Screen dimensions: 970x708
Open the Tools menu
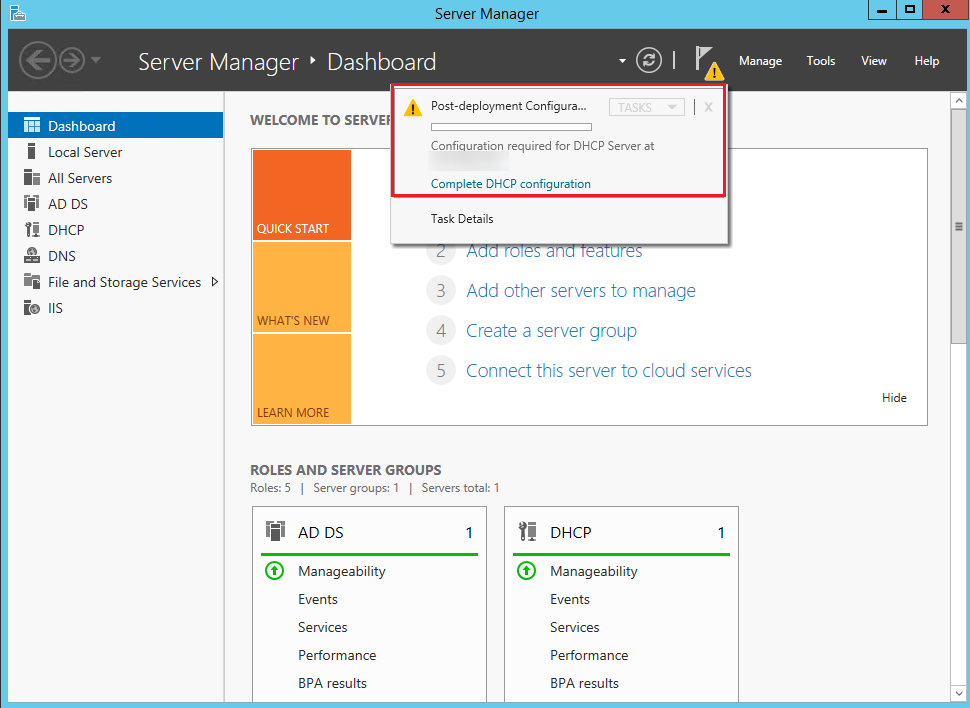821,61
